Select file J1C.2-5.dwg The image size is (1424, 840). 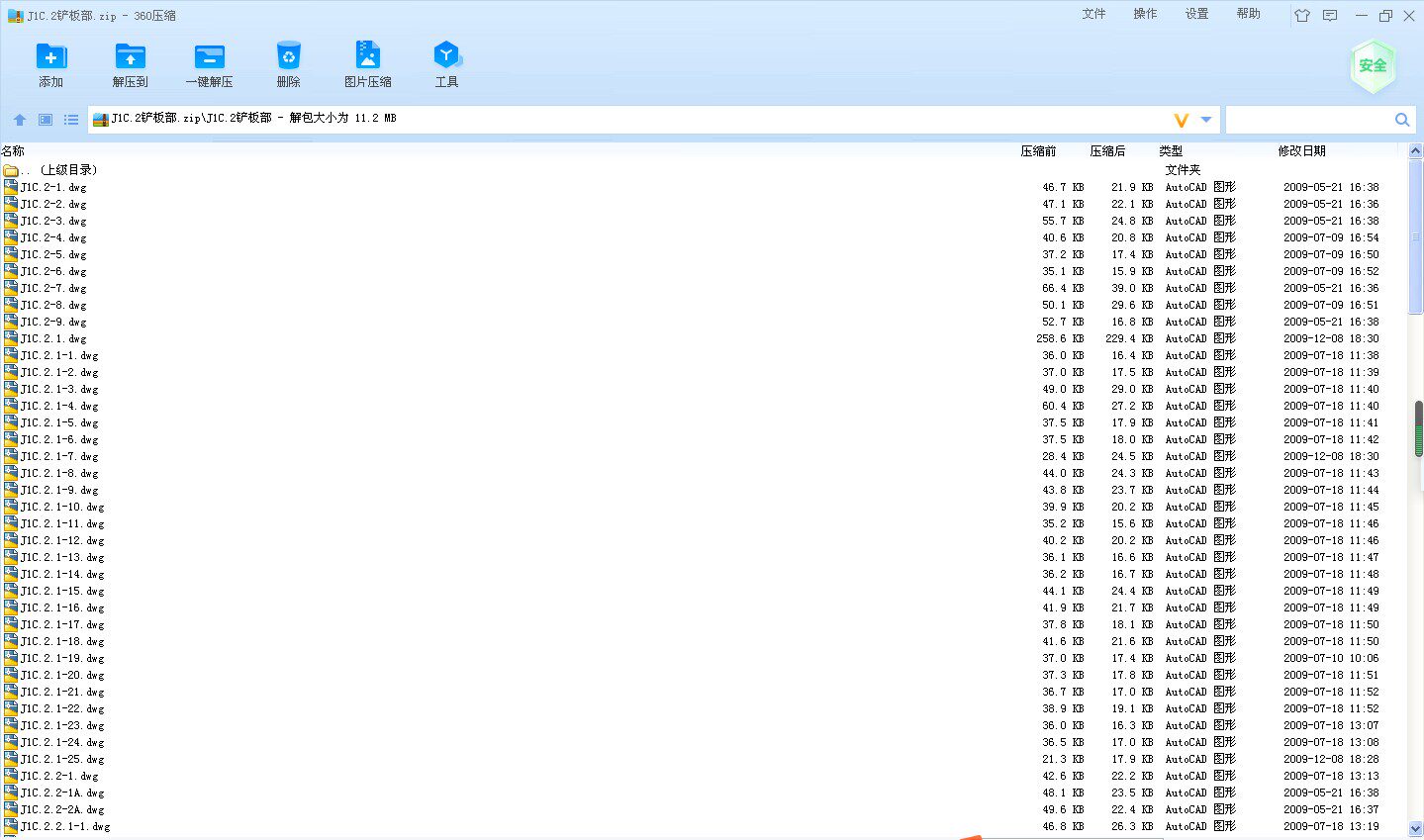703,254
